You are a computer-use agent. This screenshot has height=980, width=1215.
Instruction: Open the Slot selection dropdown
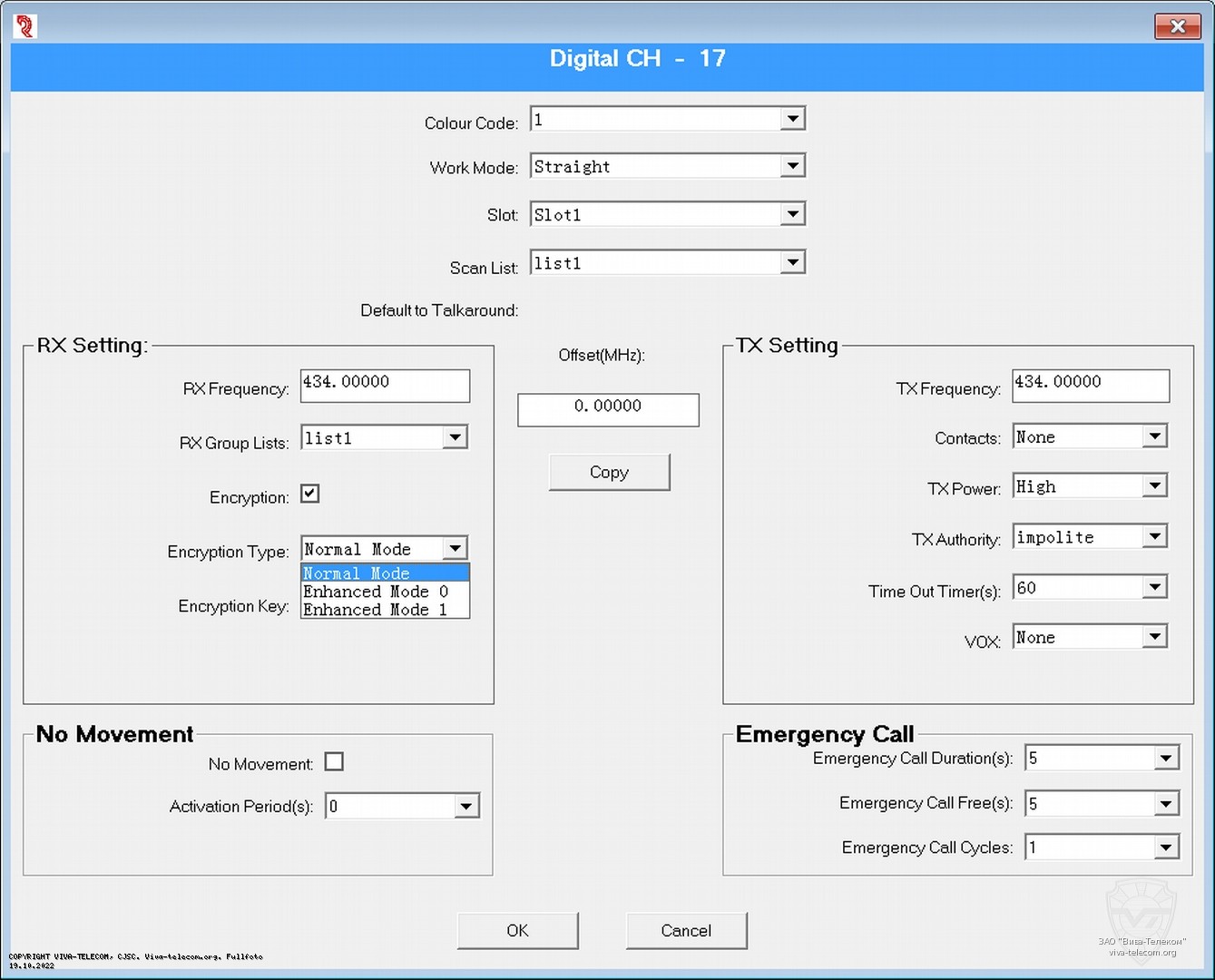(x=792, y=214)
